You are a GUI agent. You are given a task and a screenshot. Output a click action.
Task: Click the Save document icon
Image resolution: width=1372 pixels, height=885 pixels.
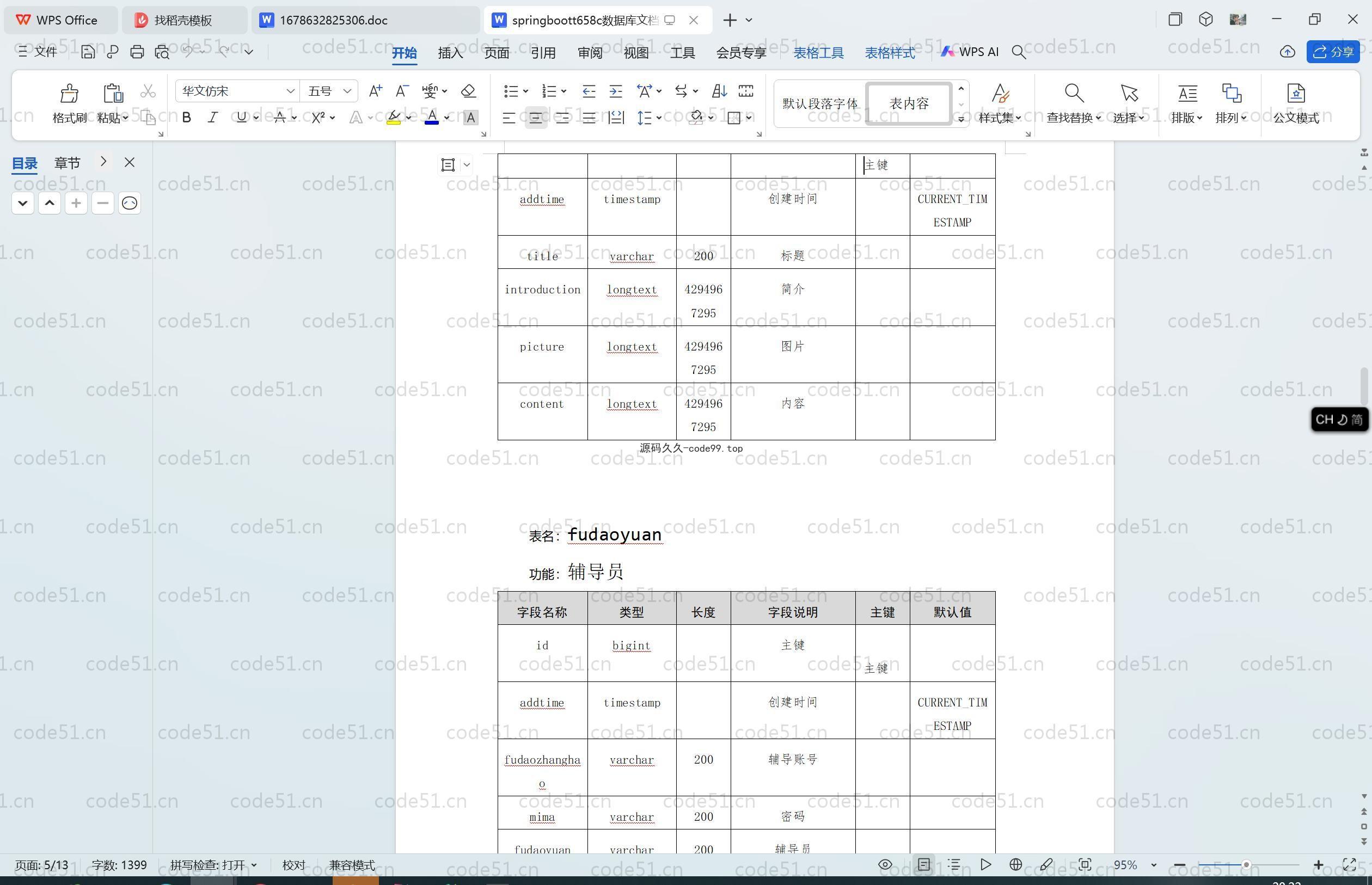88,52
